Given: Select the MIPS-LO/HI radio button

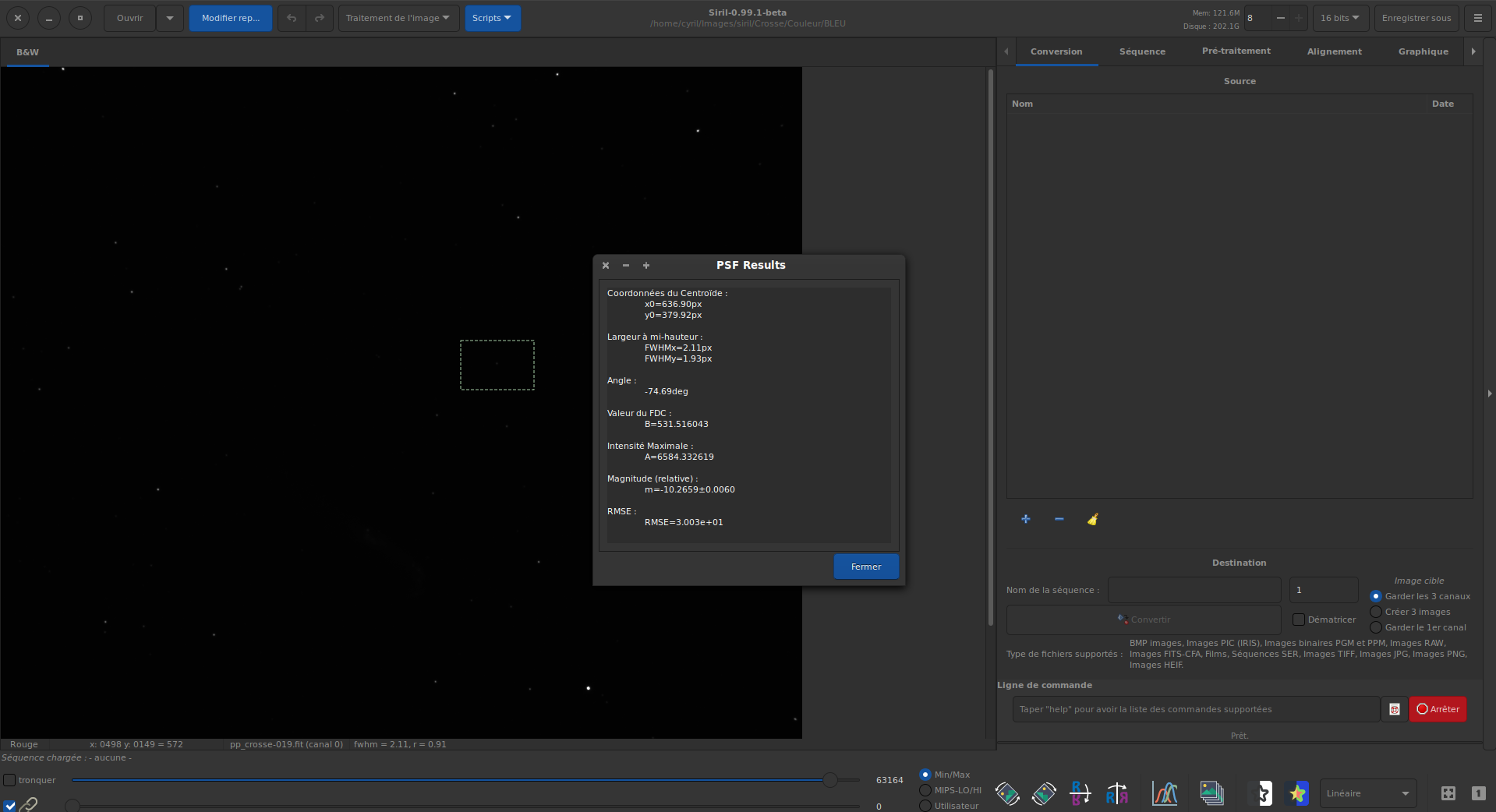Looking at the screenshot, I should pos(925,790).
